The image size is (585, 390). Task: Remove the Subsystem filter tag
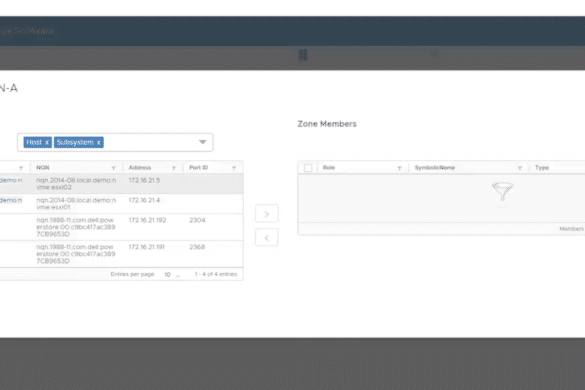click(x=98, y=143)
